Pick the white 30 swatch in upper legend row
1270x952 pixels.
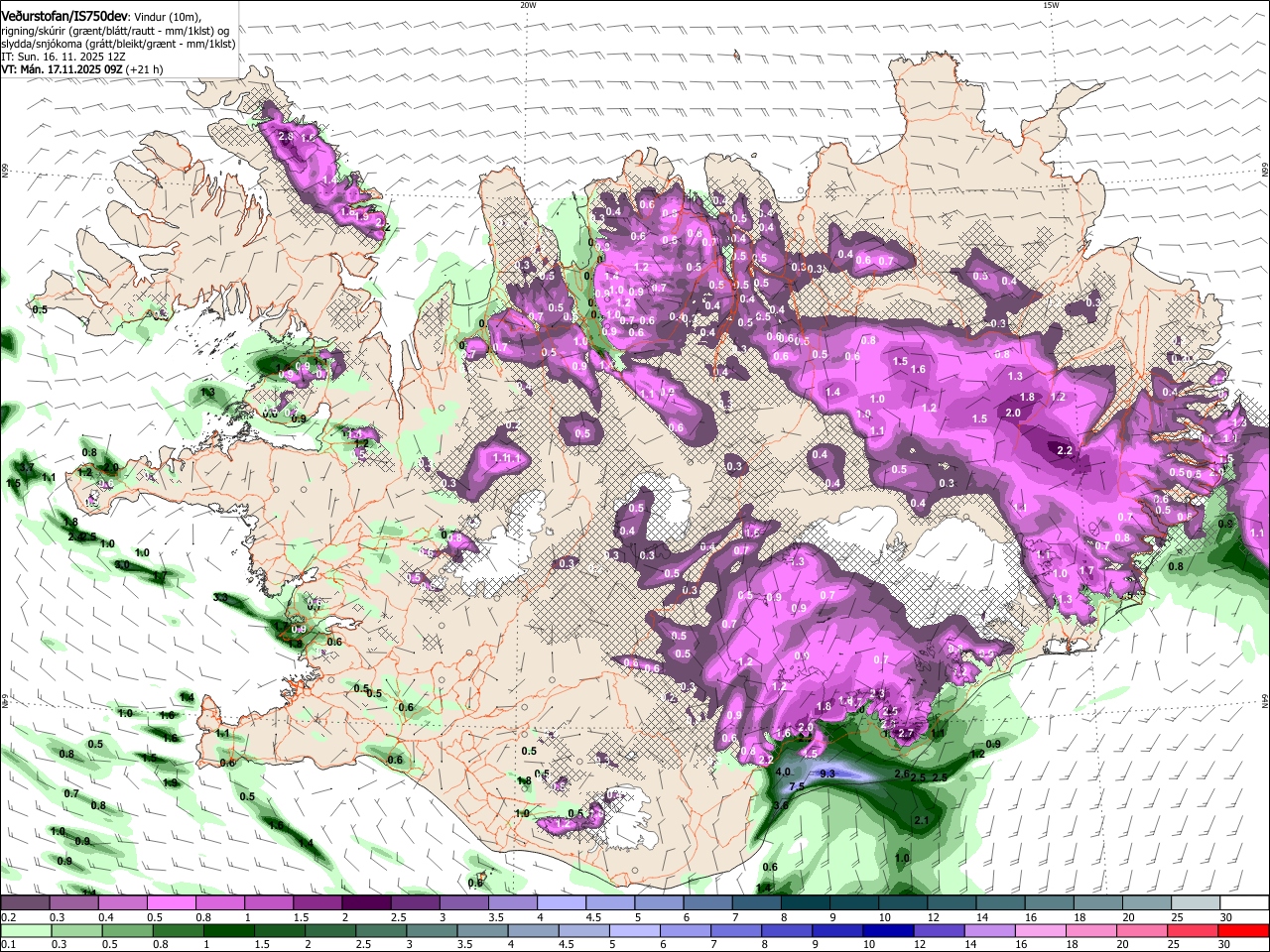point(1244,903)
